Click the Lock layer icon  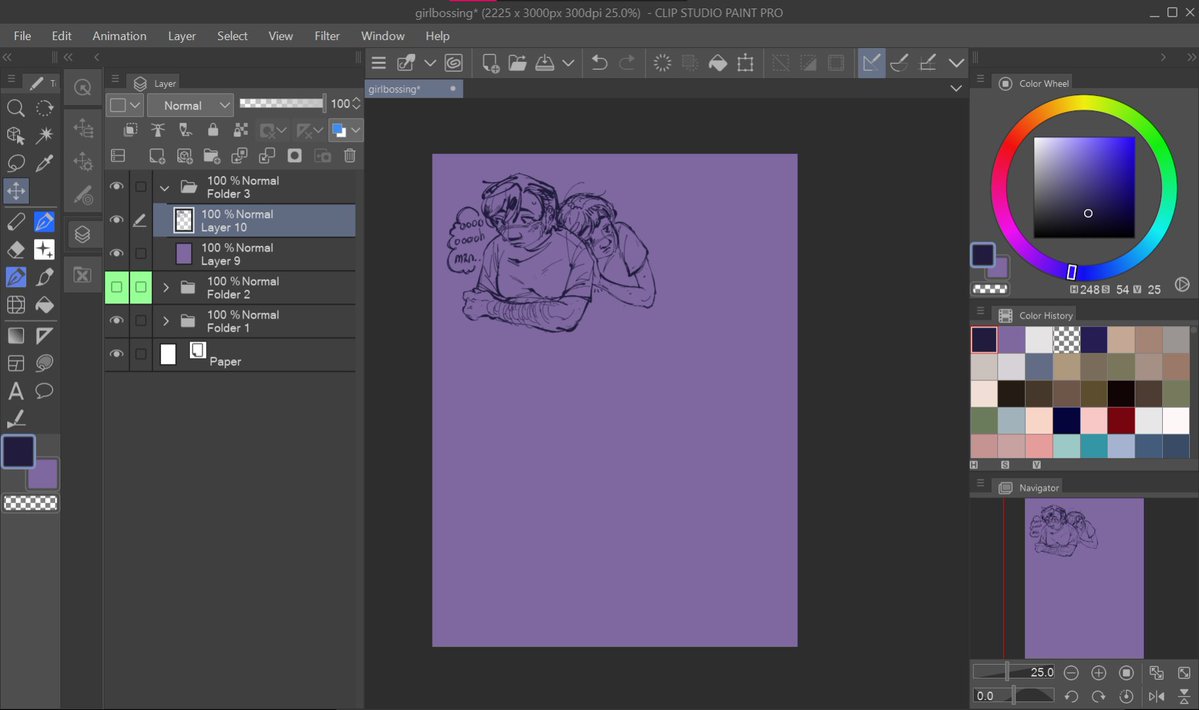tap(213, 130)
